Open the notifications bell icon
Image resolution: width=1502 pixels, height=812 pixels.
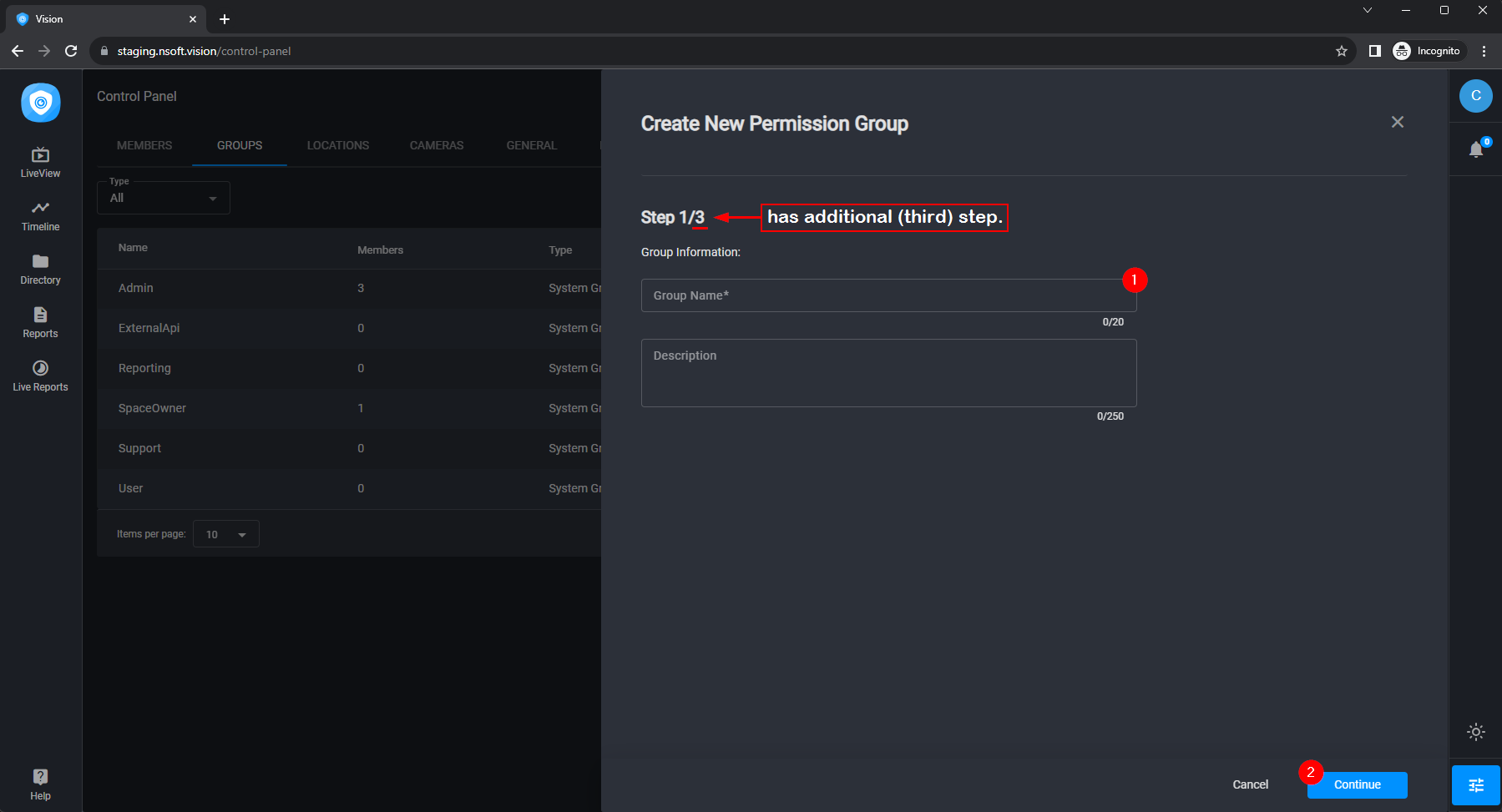(1476, 149)
